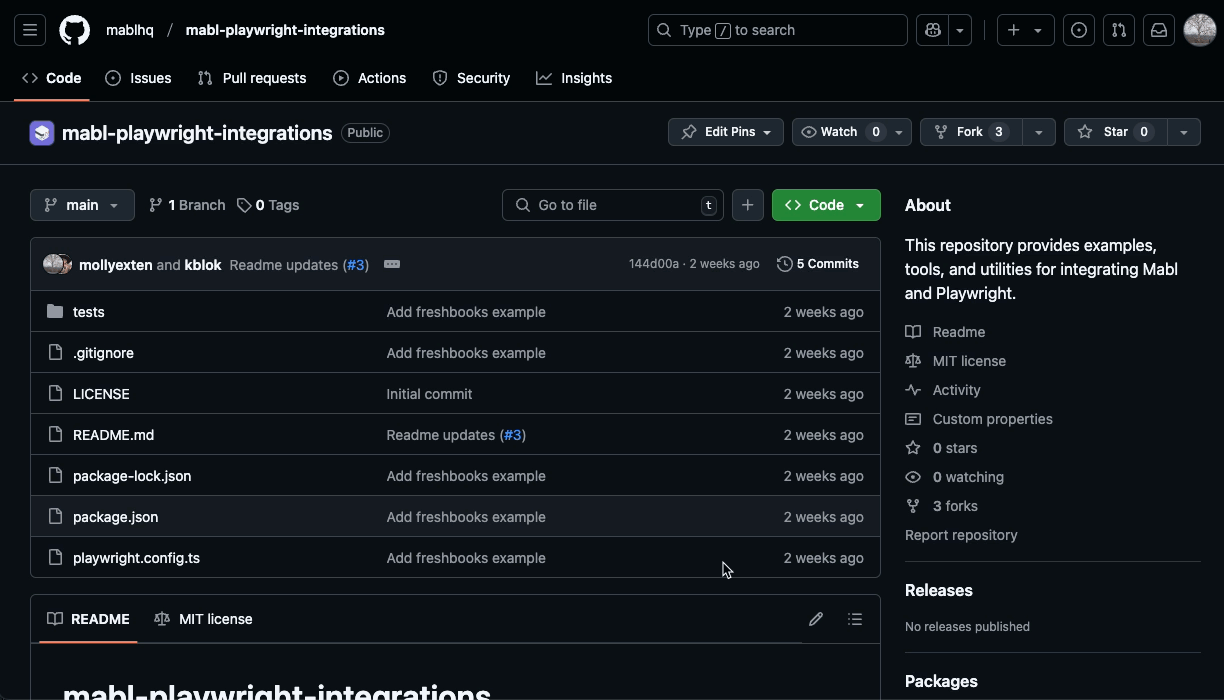The height and width of the screenshot is (700, 1224).
Task: Toggle Watch on the repository
Action: 839,132
